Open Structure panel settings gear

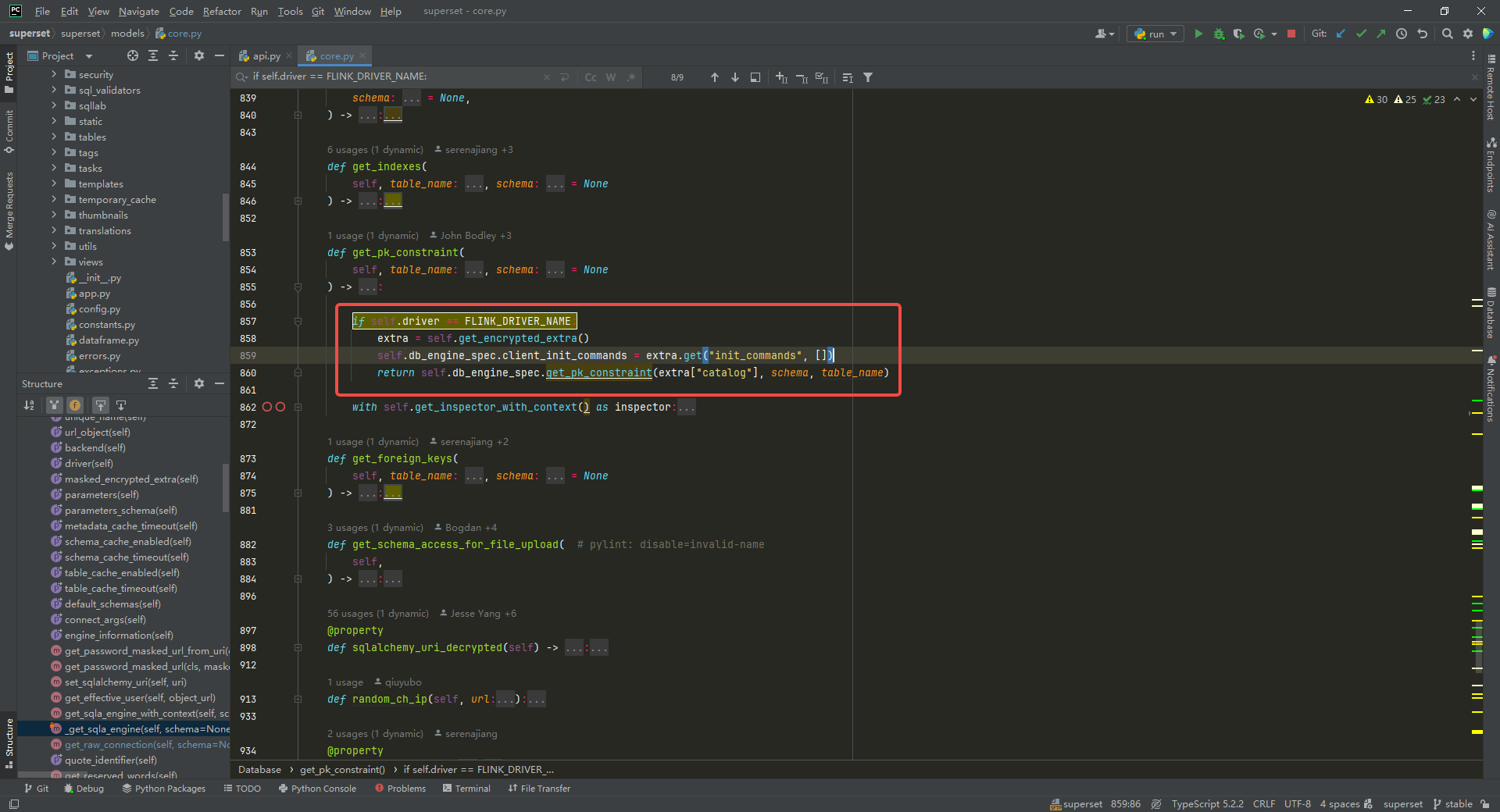199,383
